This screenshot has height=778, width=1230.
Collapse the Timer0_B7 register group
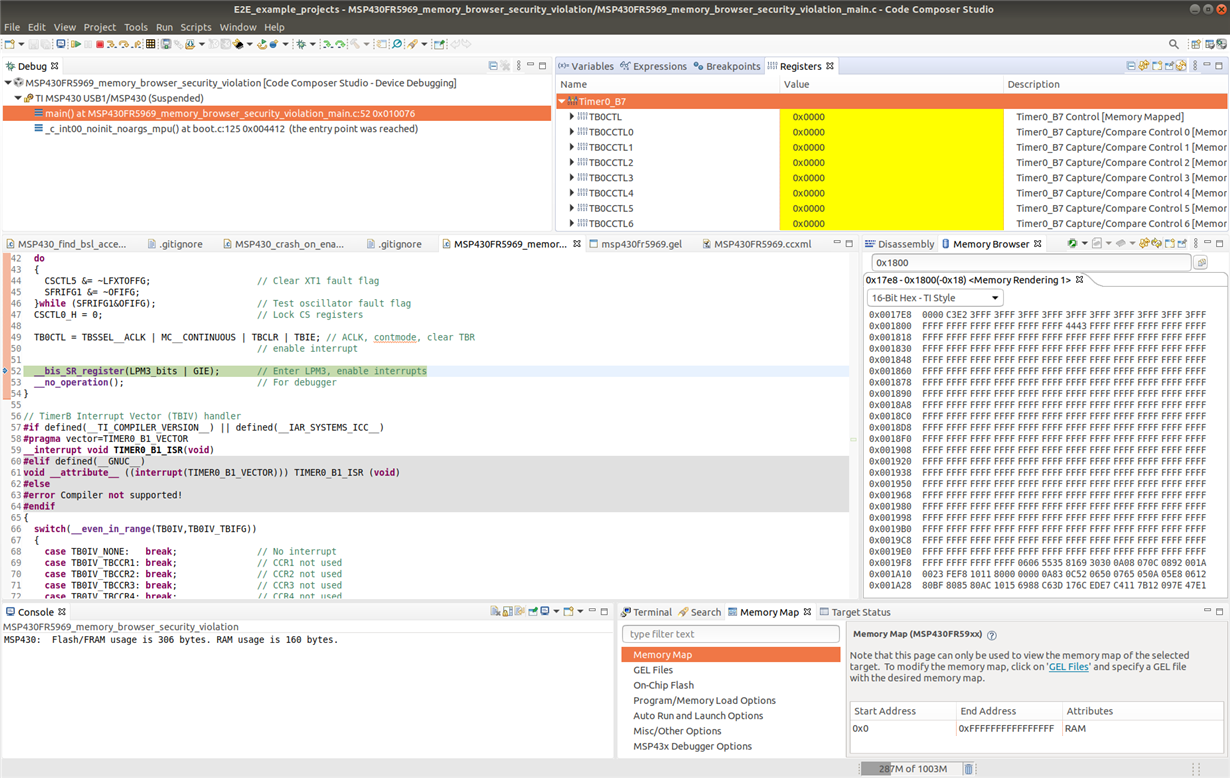pyautogui.click(x=562, y=102)
